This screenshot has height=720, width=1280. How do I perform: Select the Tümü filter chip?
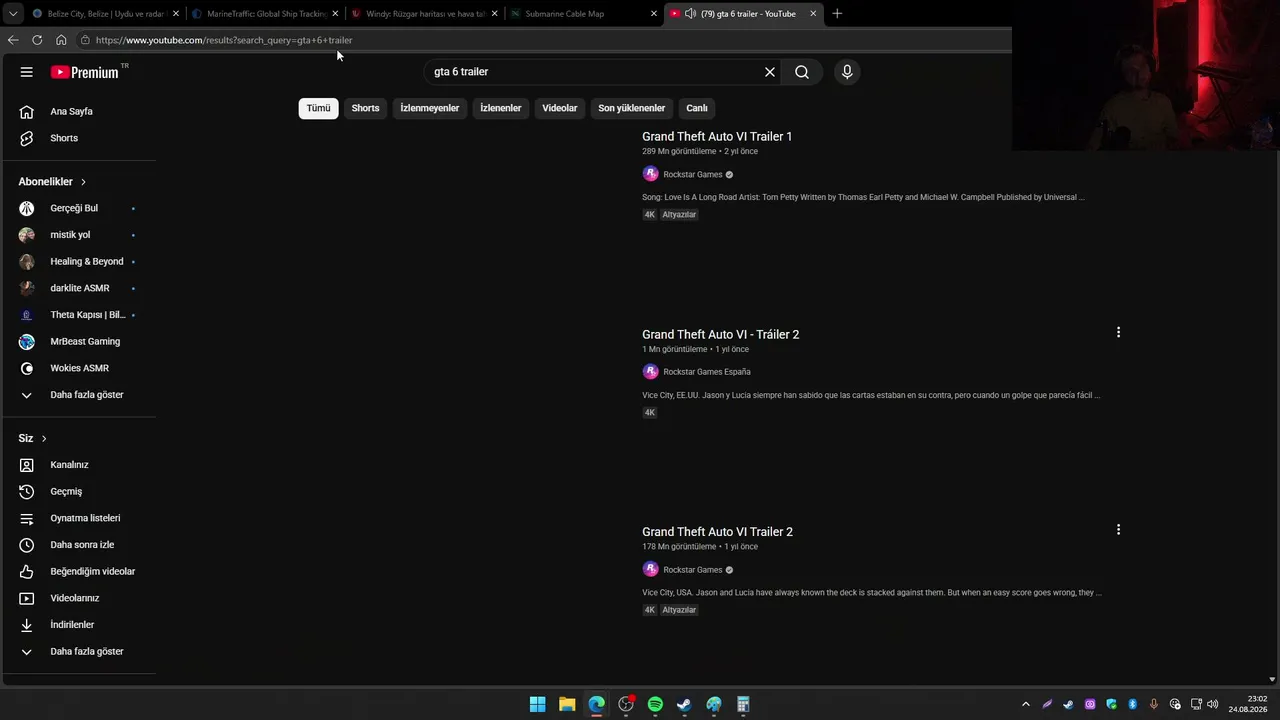tap(318, 108)
